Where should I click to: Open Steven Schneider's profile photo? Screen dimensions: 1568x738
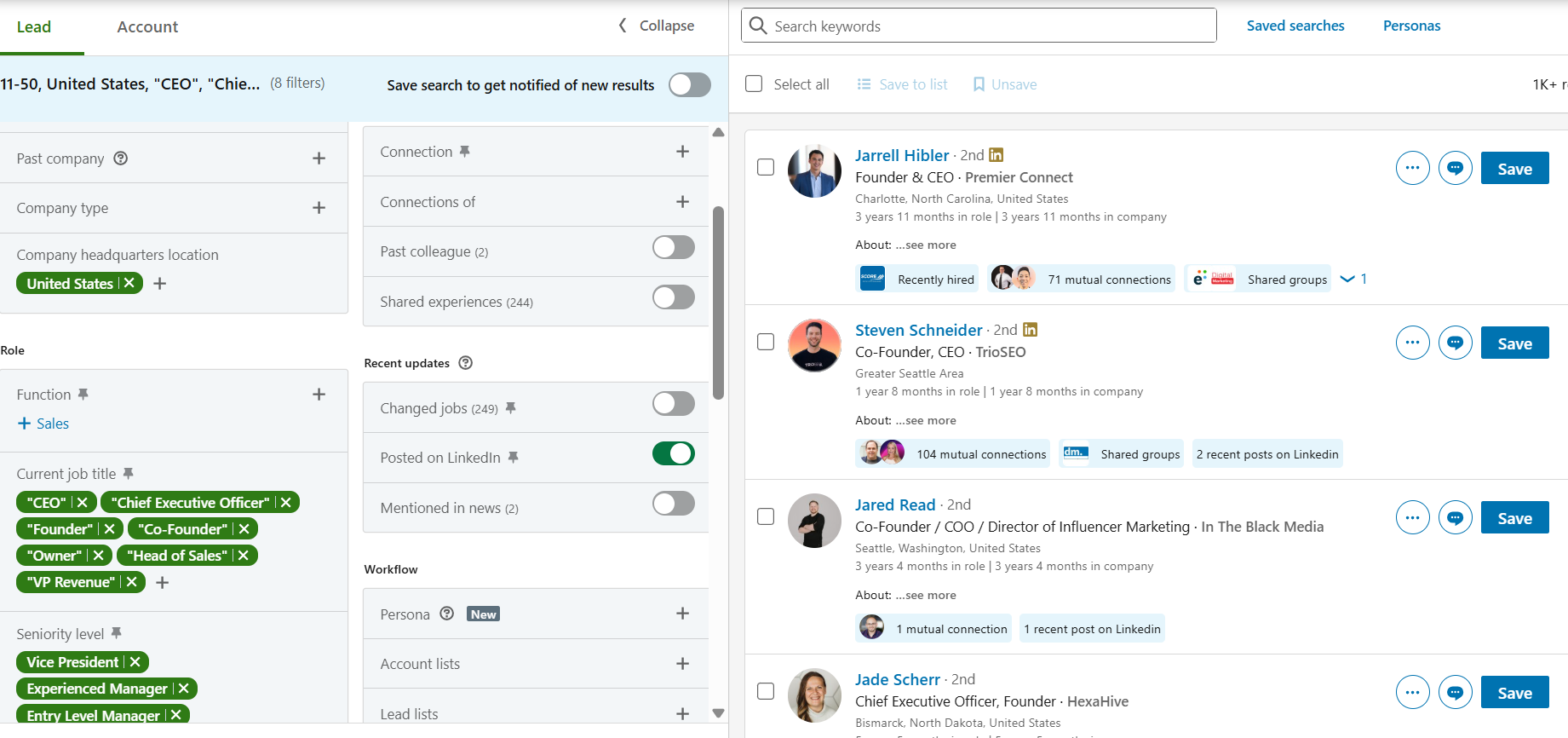coord(814,345)
